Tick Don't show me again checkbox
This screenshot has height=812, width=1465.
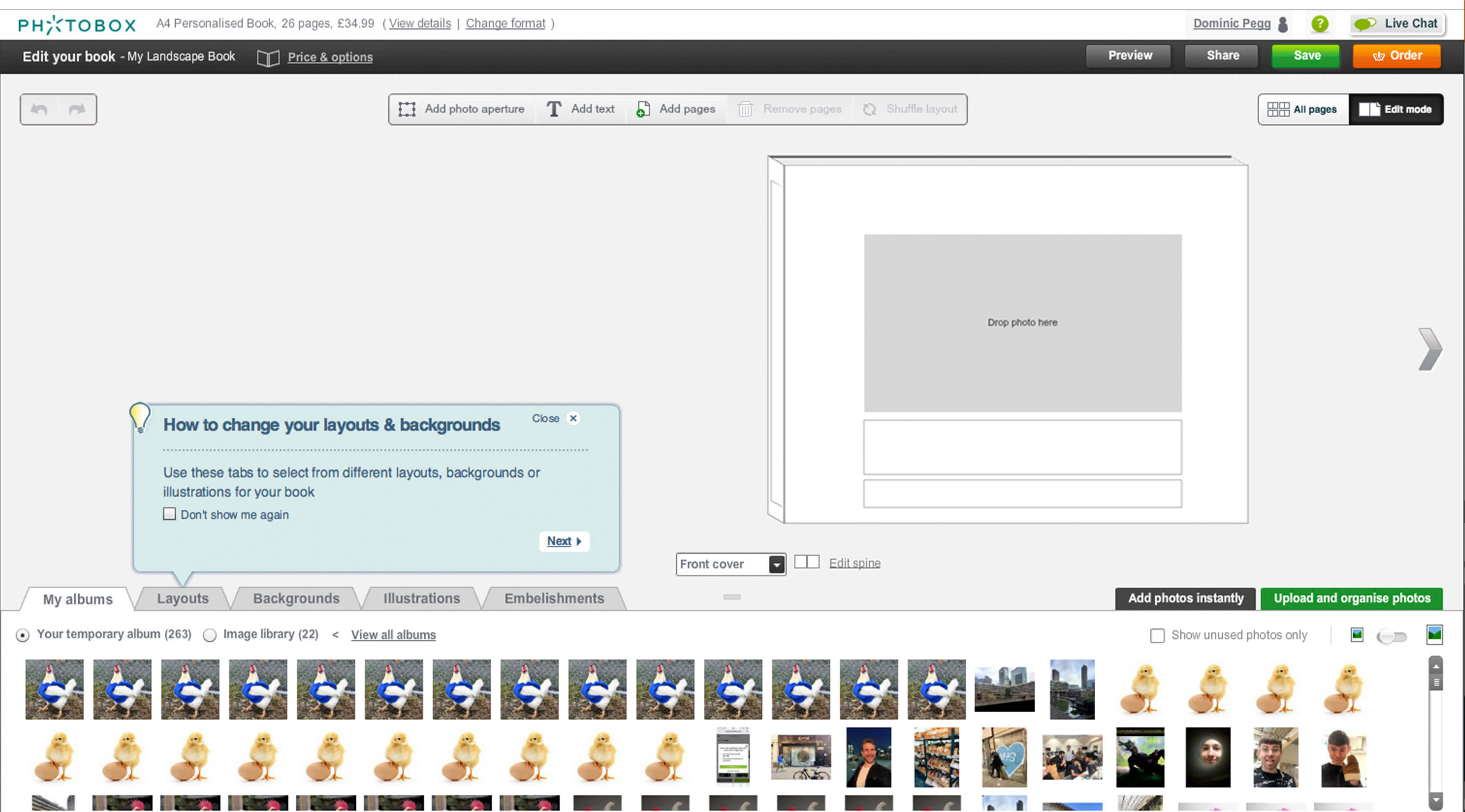click(169, 514)
